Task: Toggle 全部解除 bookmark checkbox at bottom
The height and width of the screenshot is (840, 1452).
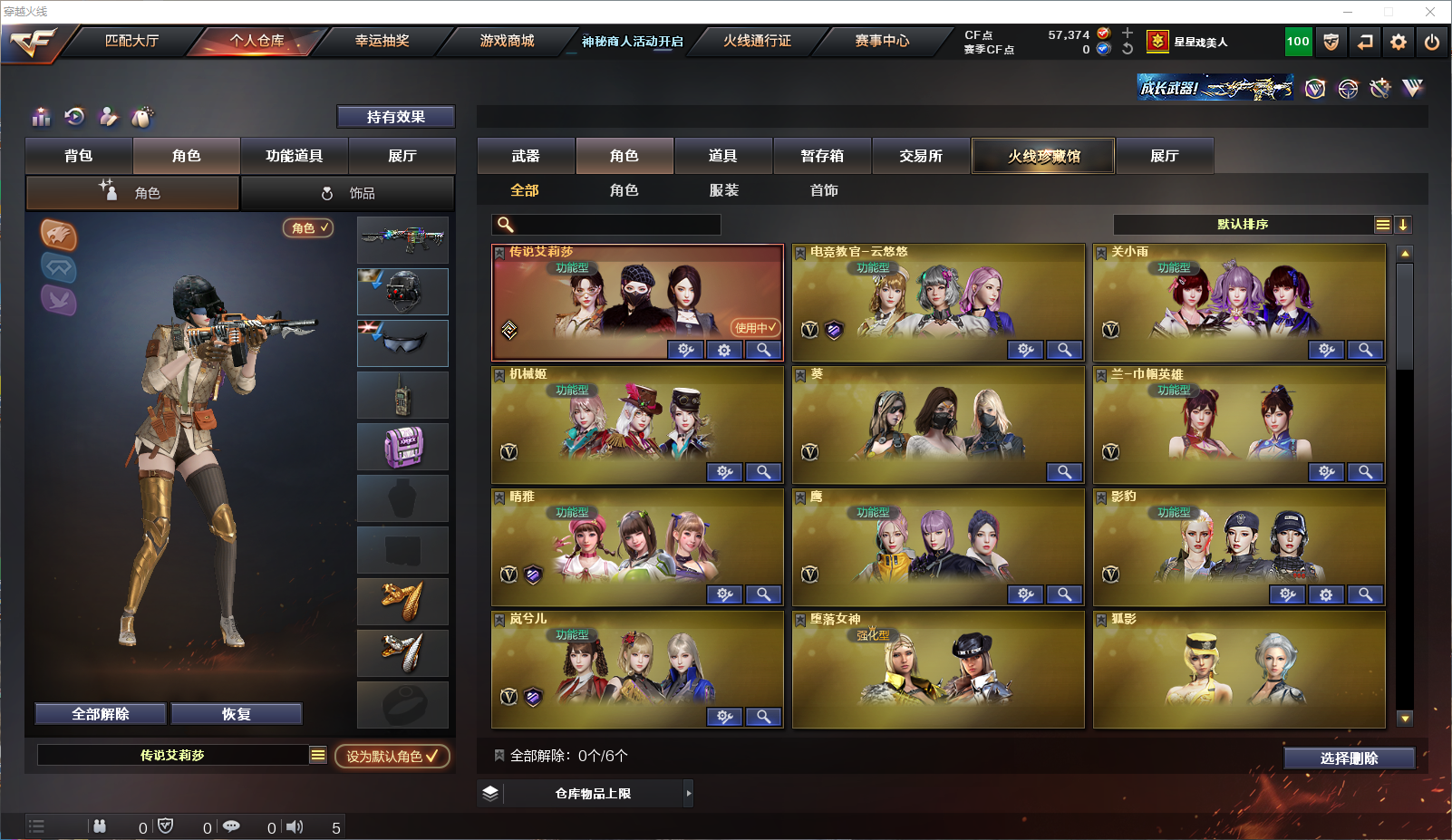Action: [499, 755]
